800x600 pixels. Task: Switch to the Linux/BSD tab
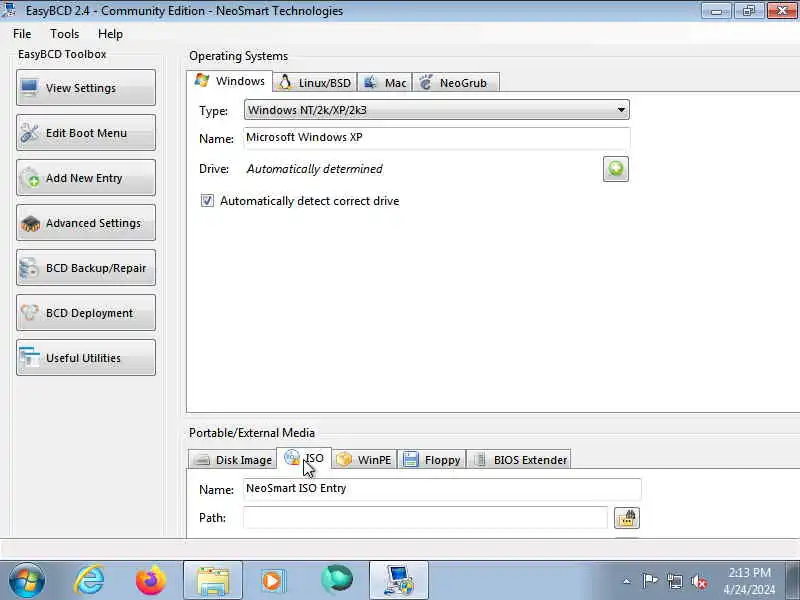point(315,83)
